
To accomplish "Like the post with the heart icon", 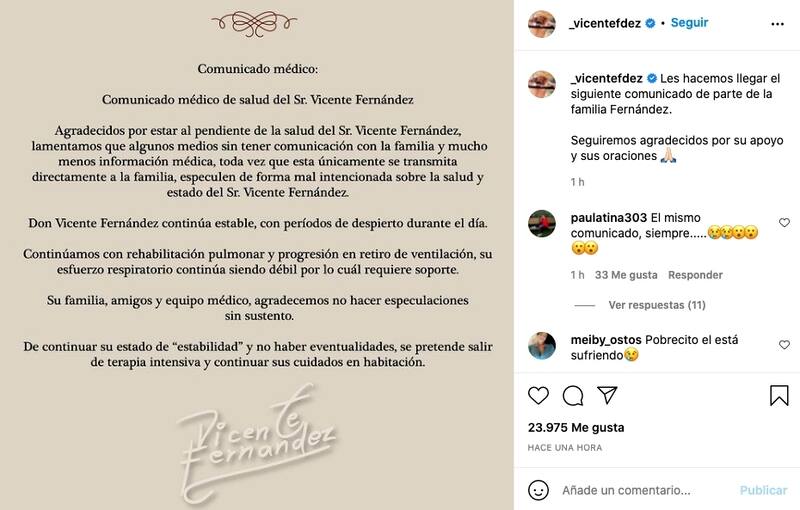I will tap(538, 396).
